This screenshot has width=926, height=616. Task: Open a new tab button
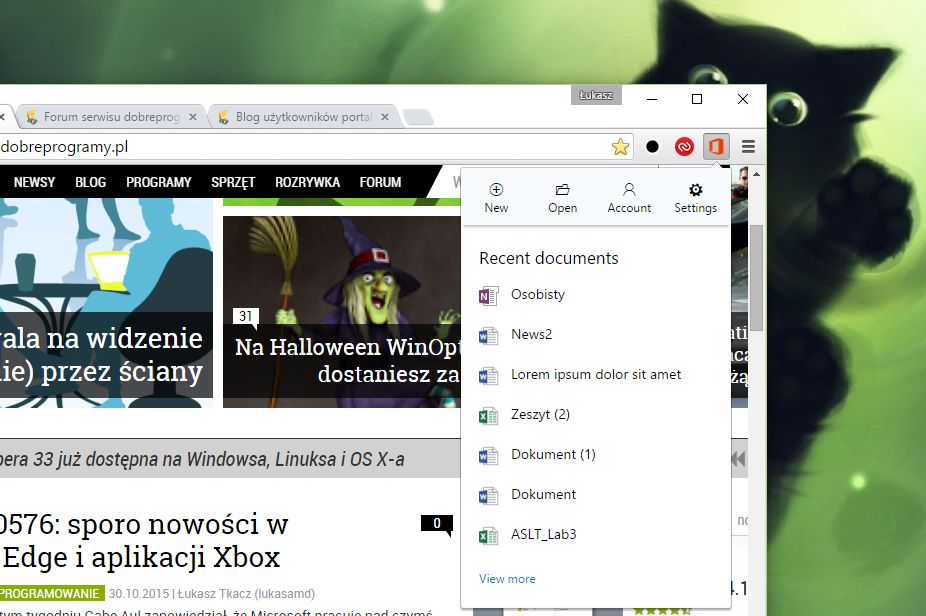[x=418, y=117]
